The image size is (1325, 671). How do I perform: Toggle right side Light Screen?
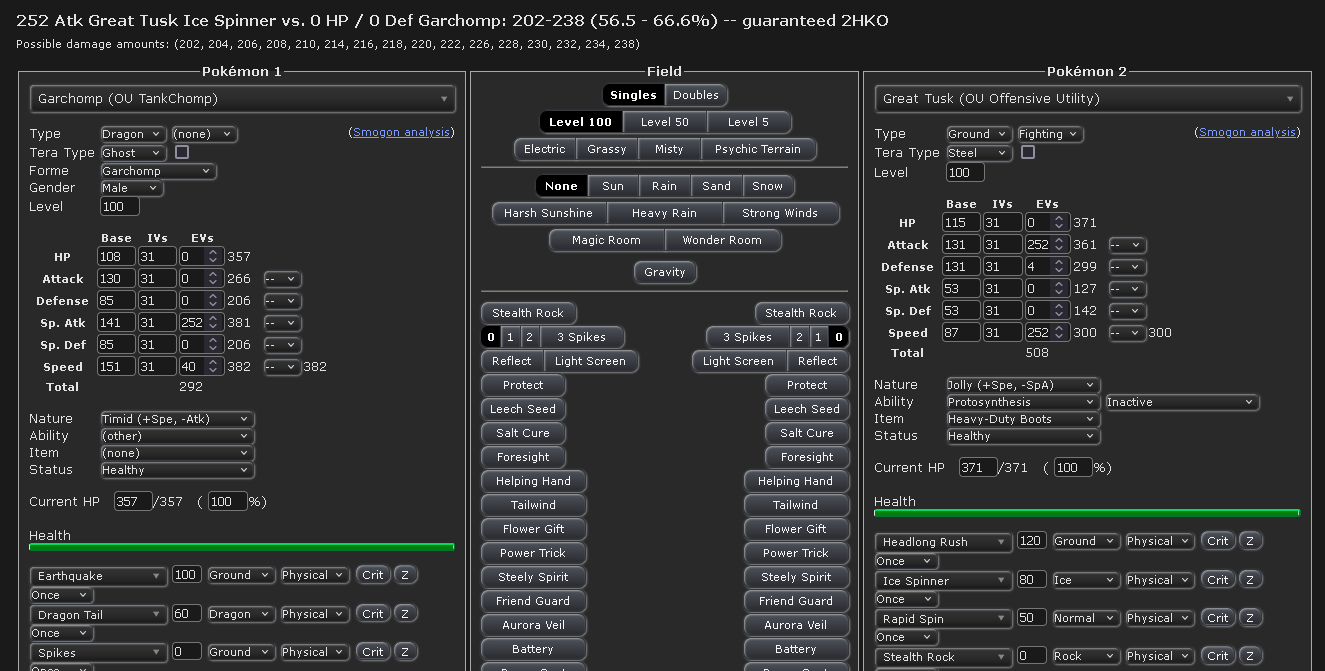(x=738, y=361)
